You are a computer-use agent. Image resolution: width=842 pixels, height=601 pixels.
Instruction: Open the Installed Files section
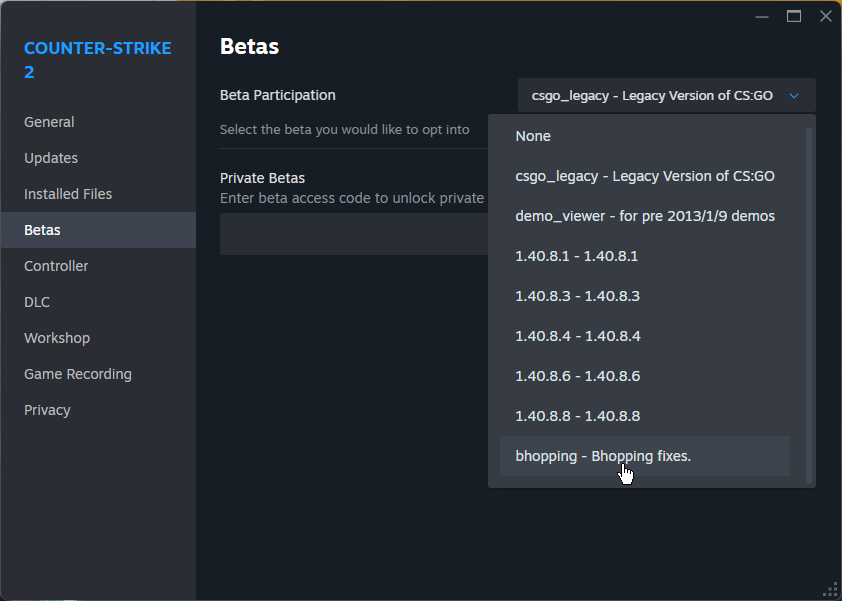pyautogui.click(x=98, y=194)
